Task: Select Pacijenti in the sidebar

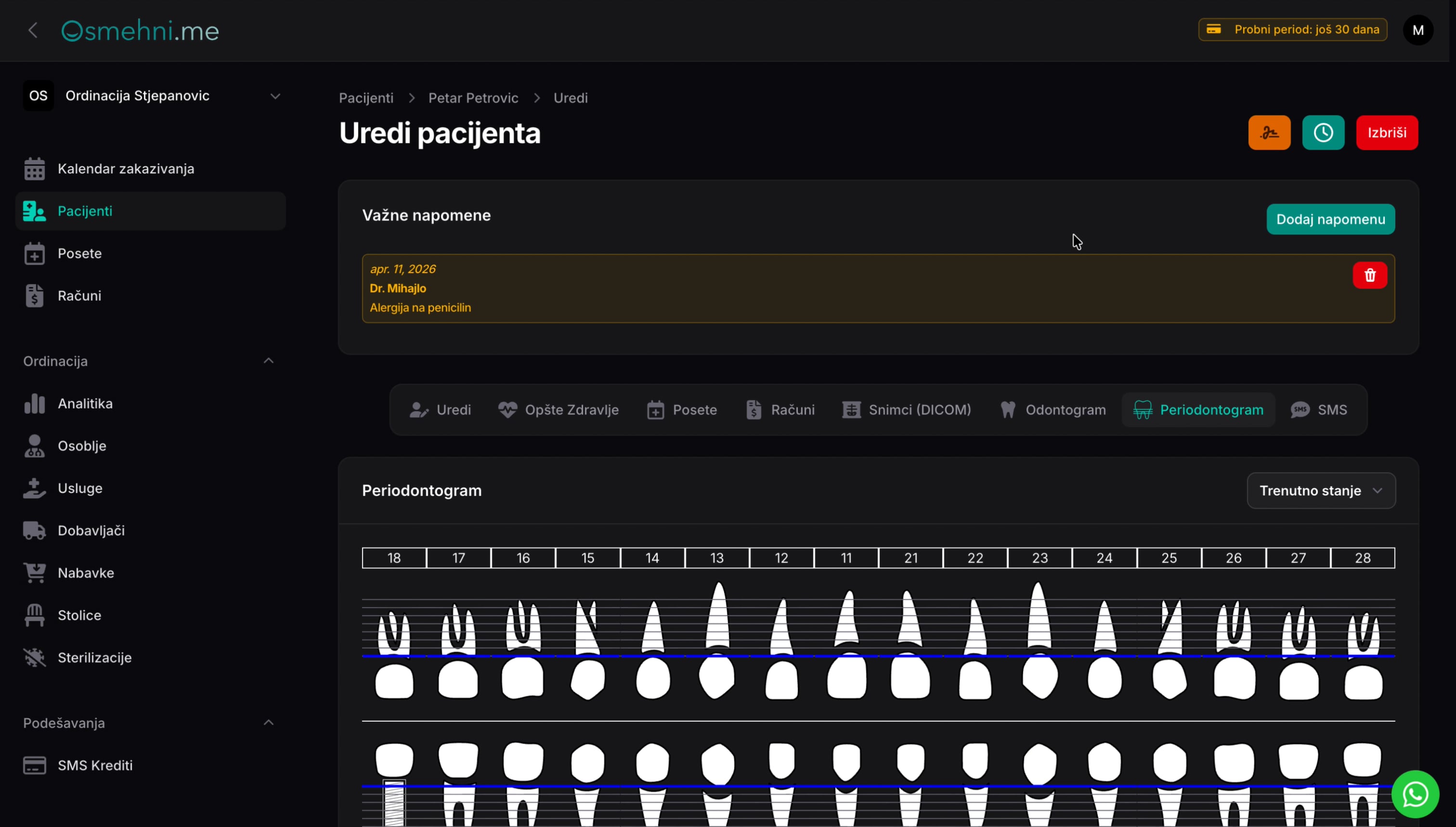Action: (151, 211)
